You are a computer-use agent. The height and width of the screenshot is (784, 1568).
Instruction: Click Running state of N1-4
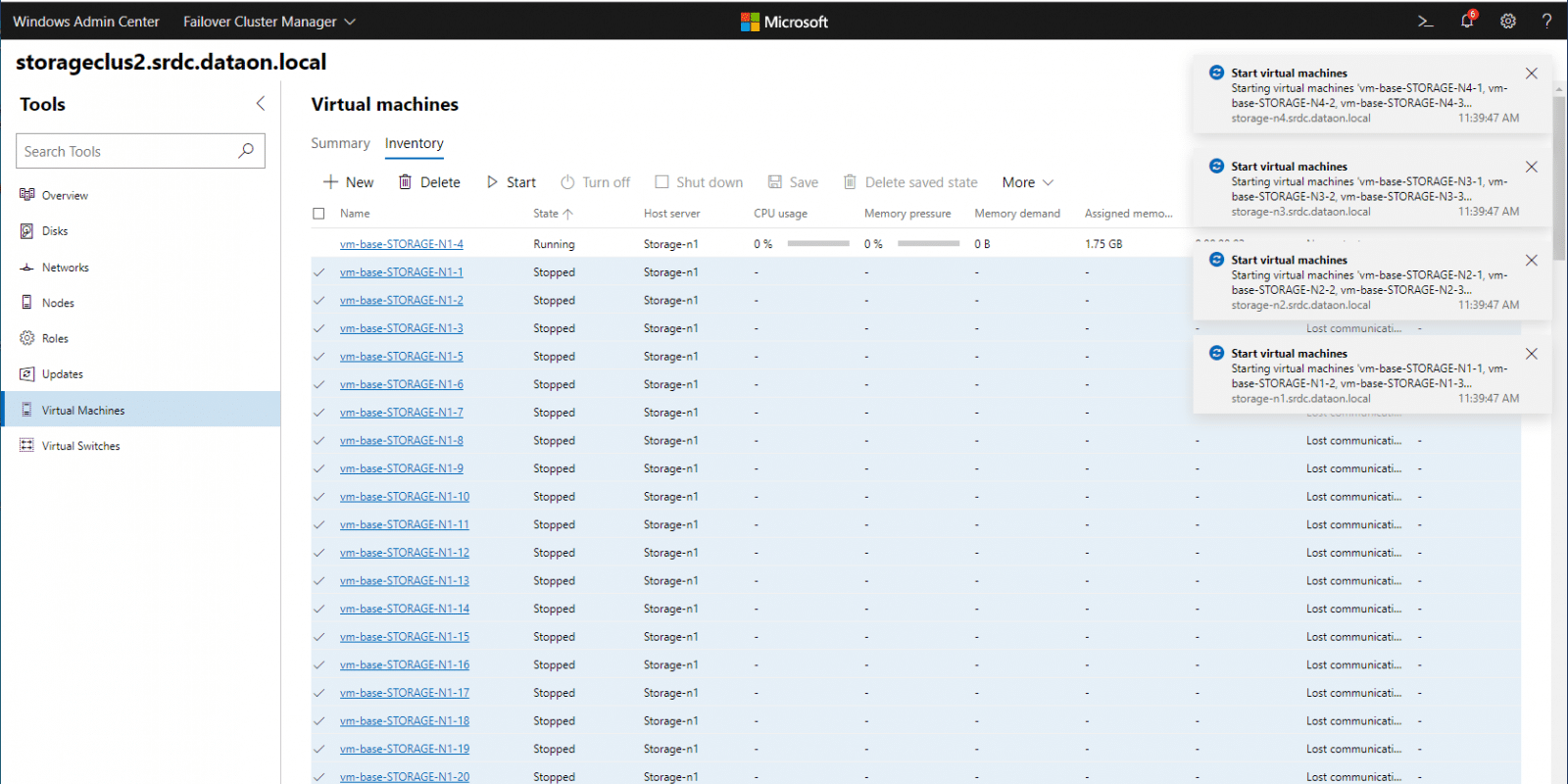tap(554, 244)
